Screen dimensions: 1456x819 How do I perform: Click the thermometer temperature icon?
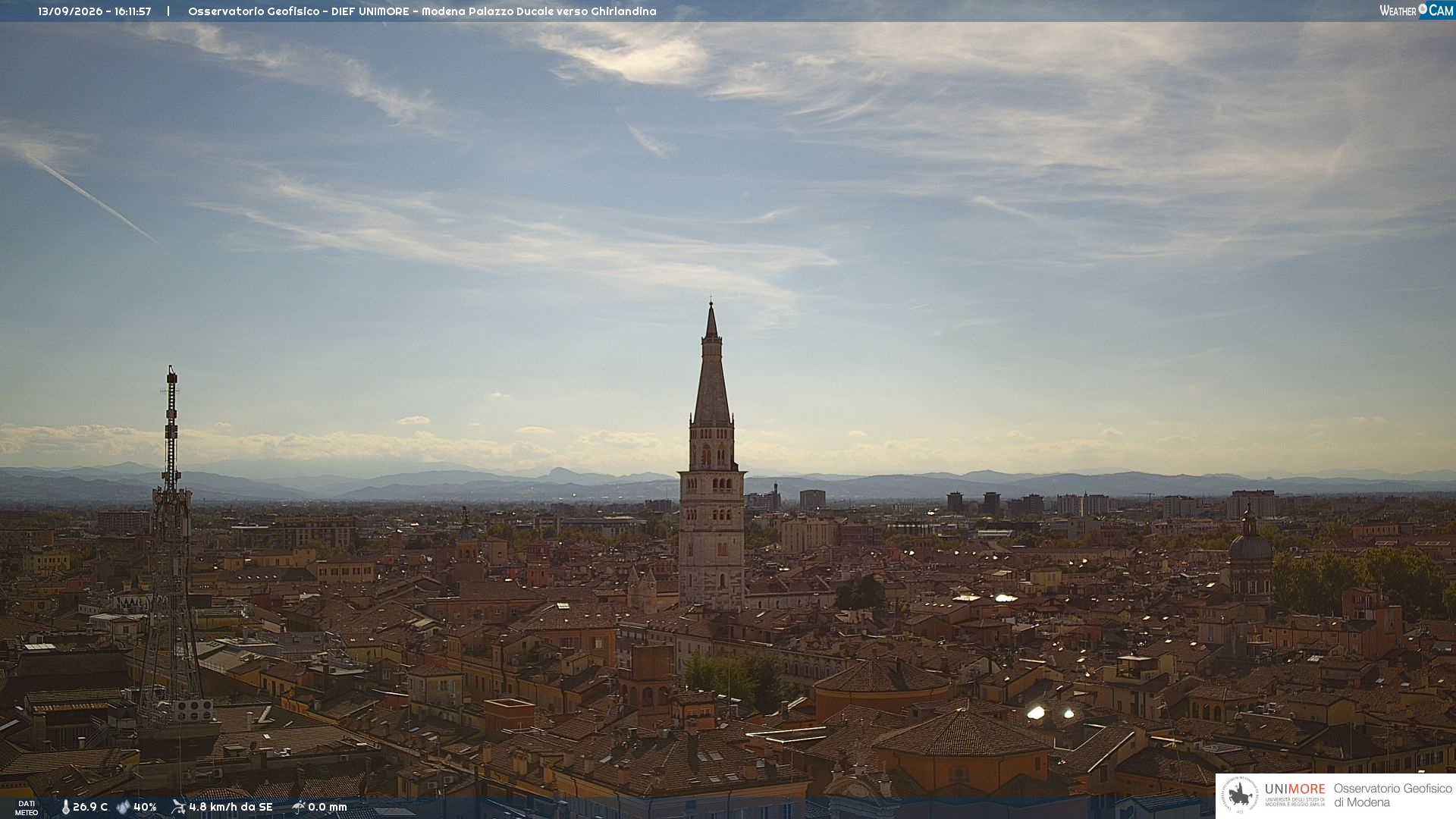pyautogui.click(x=65, y=807)
